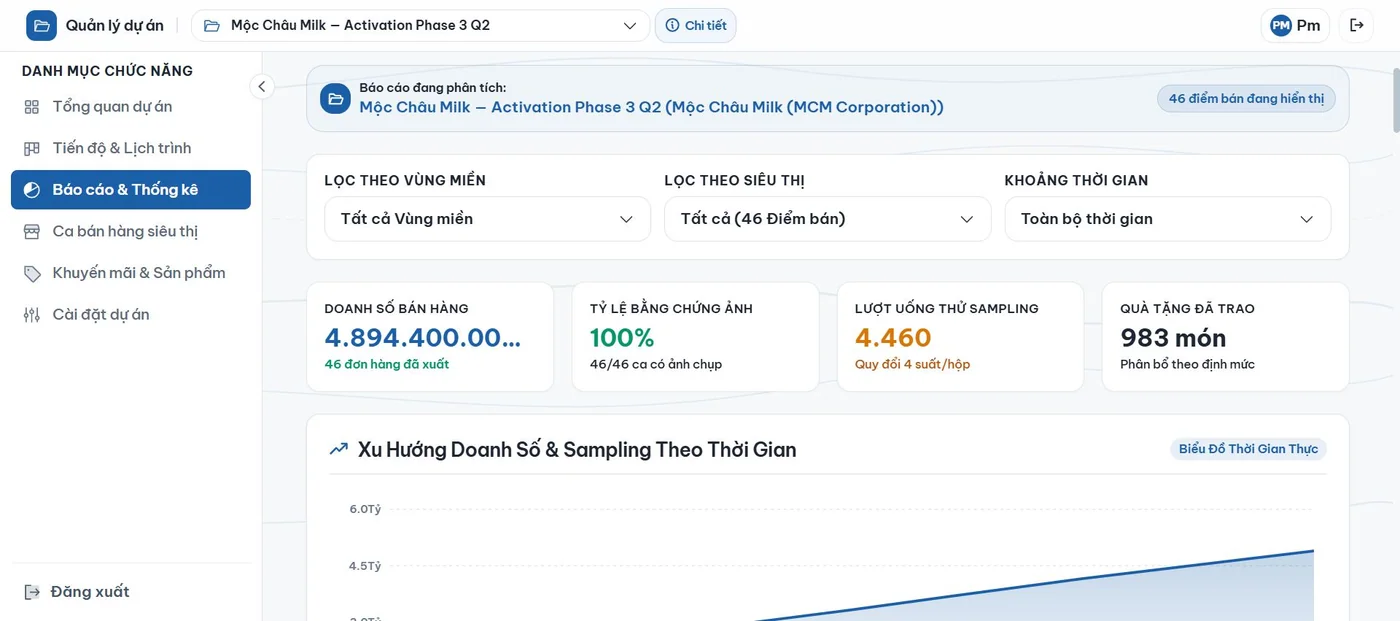Click the Pm user name label
This screenshot has width=1400, height=621.
point(1308,25)
